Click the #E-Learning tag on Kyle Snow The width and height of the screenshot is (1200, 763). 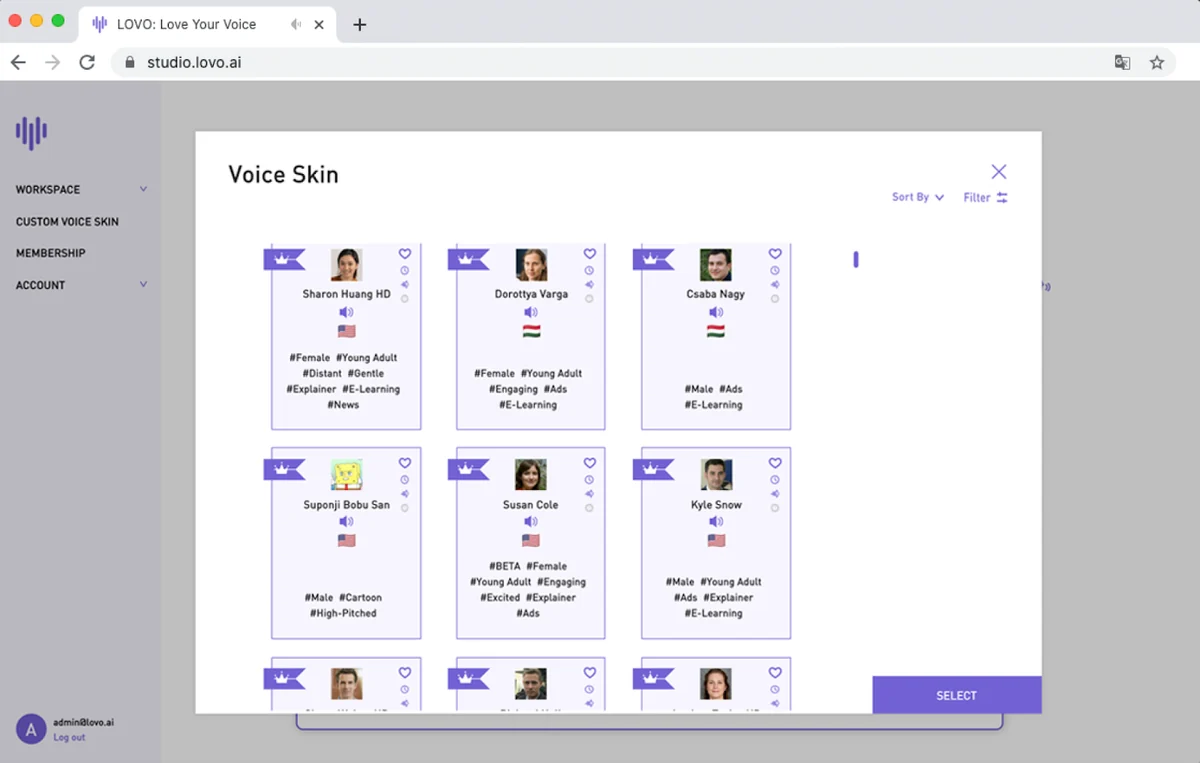tap(716, 613)
